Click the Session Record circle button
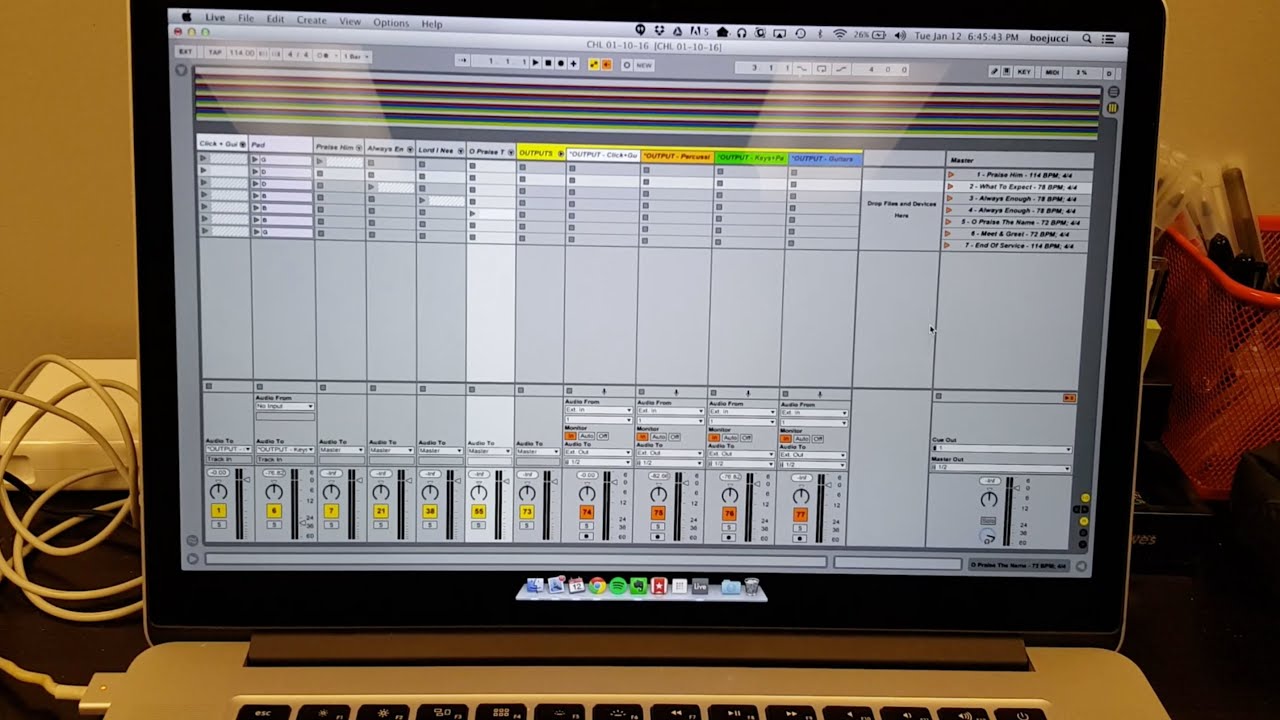The image size is (1280, 720). coord(627,65)
